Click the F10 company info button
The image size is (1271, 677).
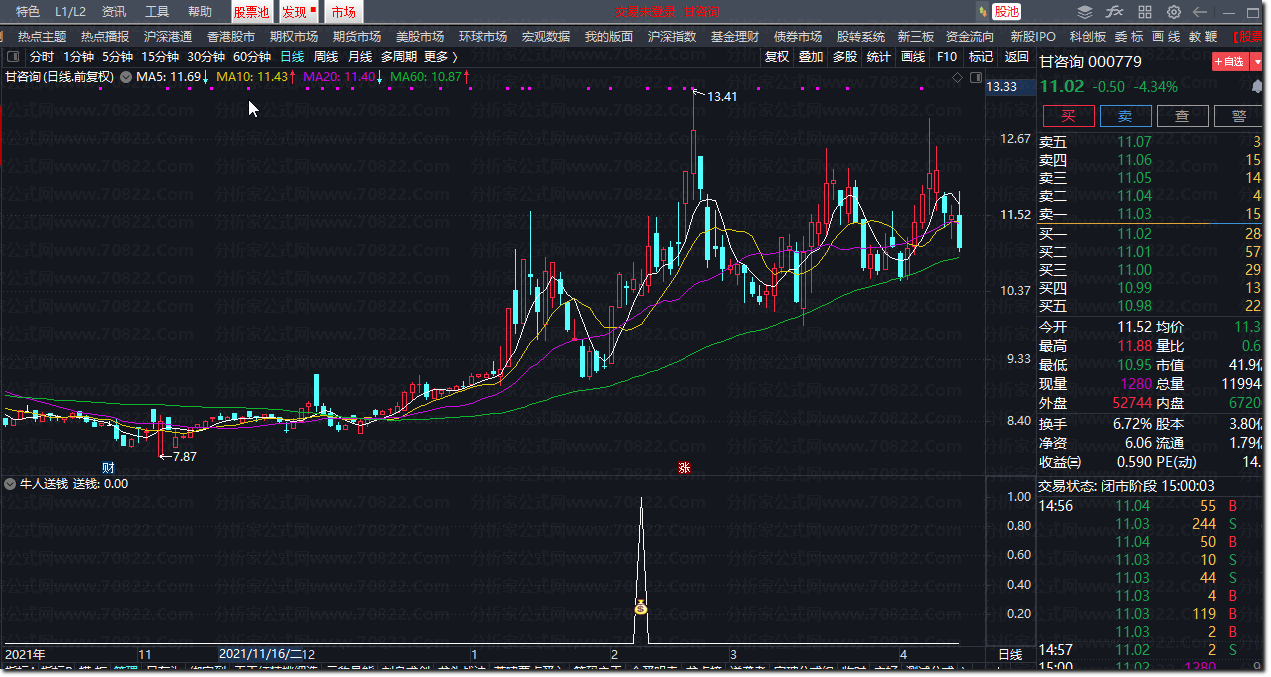click(946, 57)
